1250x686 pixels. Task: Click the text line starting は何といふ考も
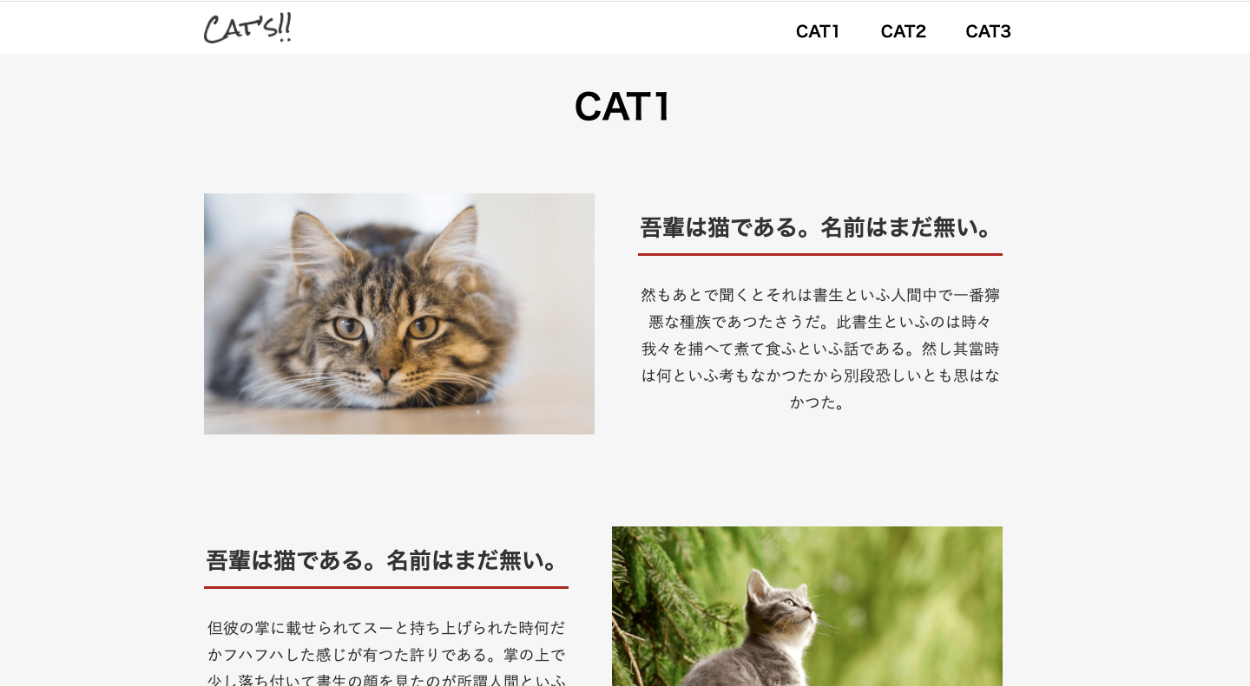click(820, 376)
